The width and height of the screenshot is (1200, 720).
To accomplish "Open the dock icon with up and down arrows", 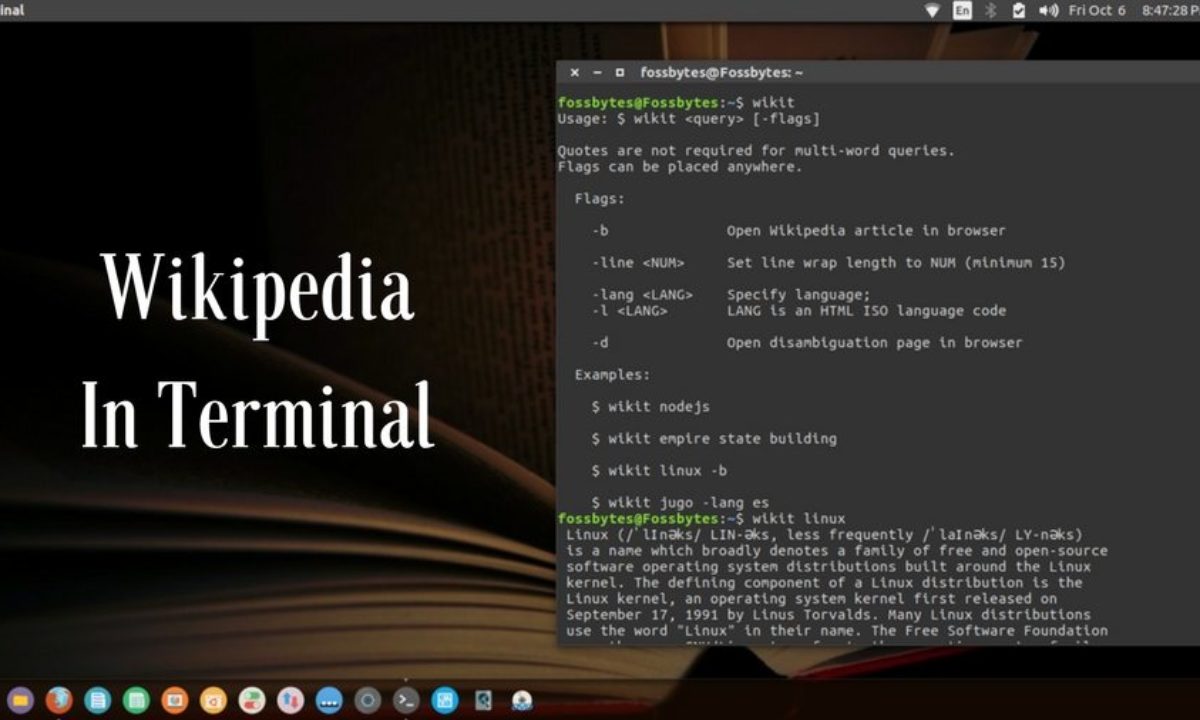I will pyautogui.click(x=291, y=700).
